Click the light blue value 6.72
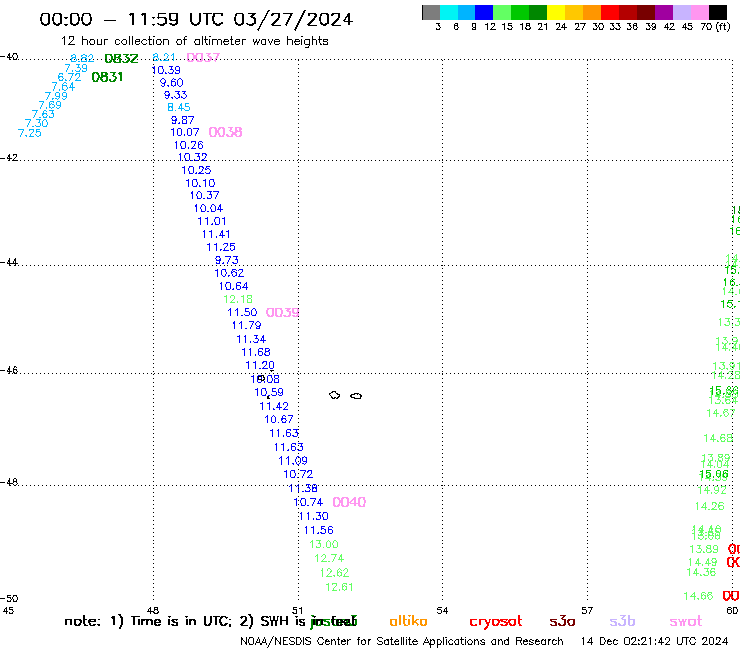The width and height of the screenshot is (740, 650). coord(69,77)
